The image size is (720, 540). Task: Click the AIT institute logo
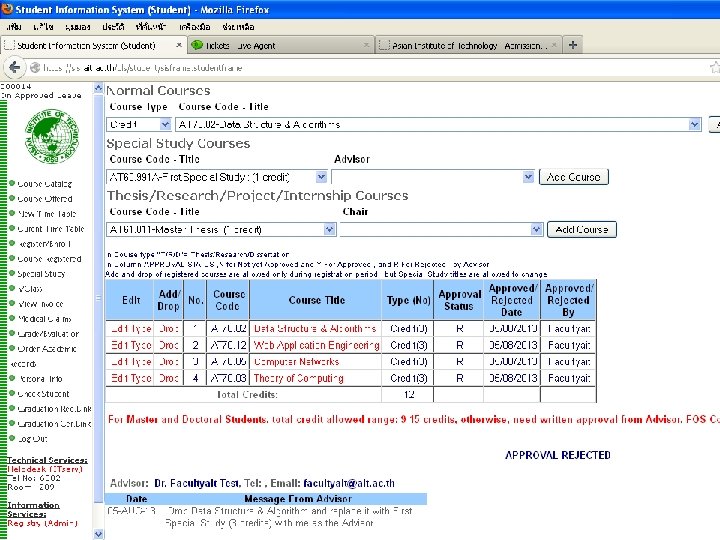[x=52, y=136]
